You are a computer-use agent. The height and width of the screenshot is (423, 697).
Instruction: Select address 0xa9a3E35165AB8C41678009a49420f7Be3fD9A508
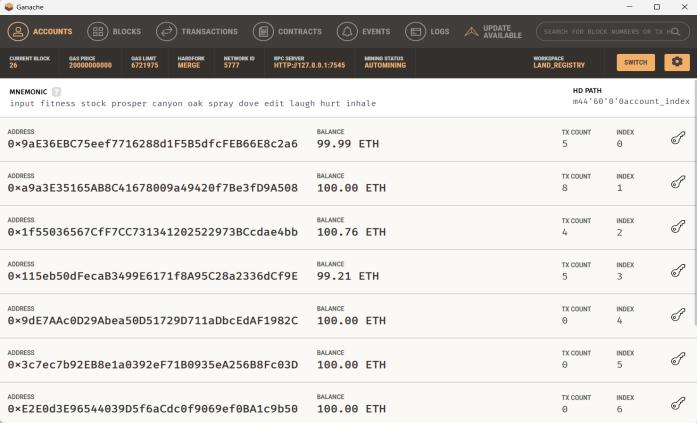click(152, 188)
